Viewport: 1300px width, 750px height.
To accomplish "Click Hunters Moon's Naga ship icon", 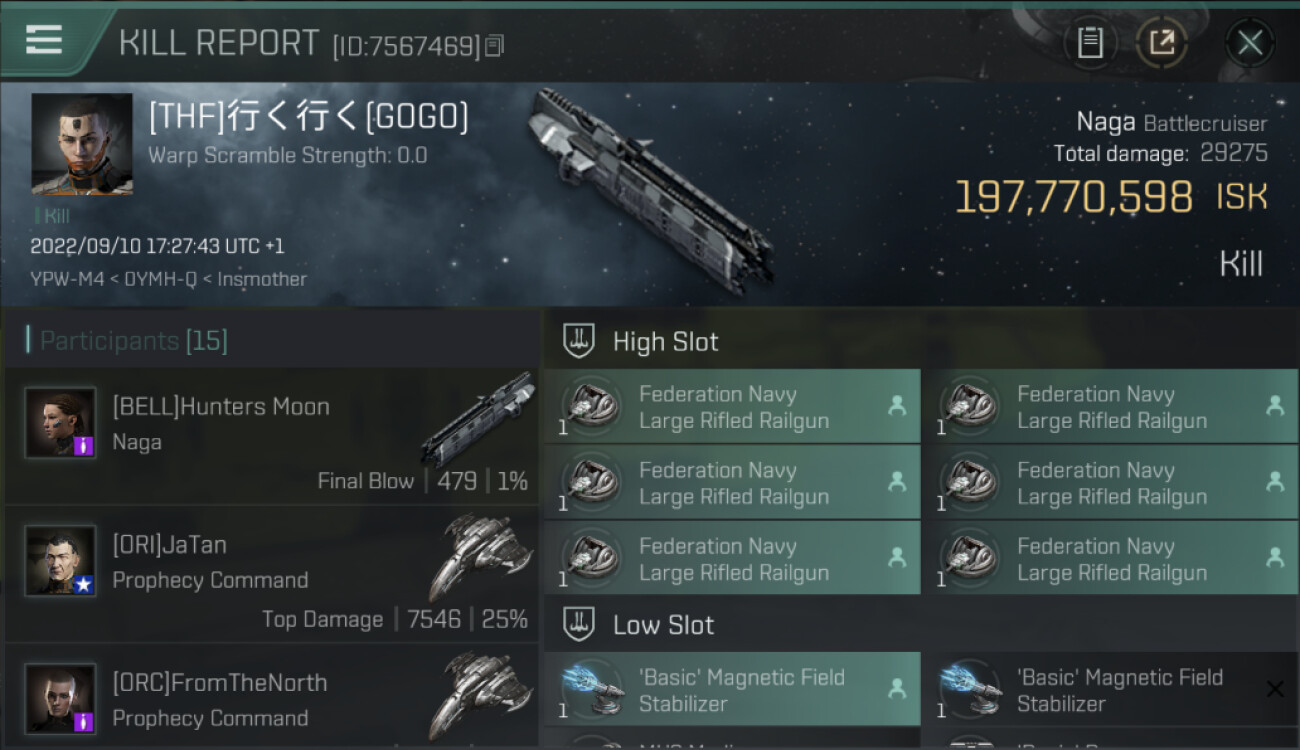I will click(478, 420).
